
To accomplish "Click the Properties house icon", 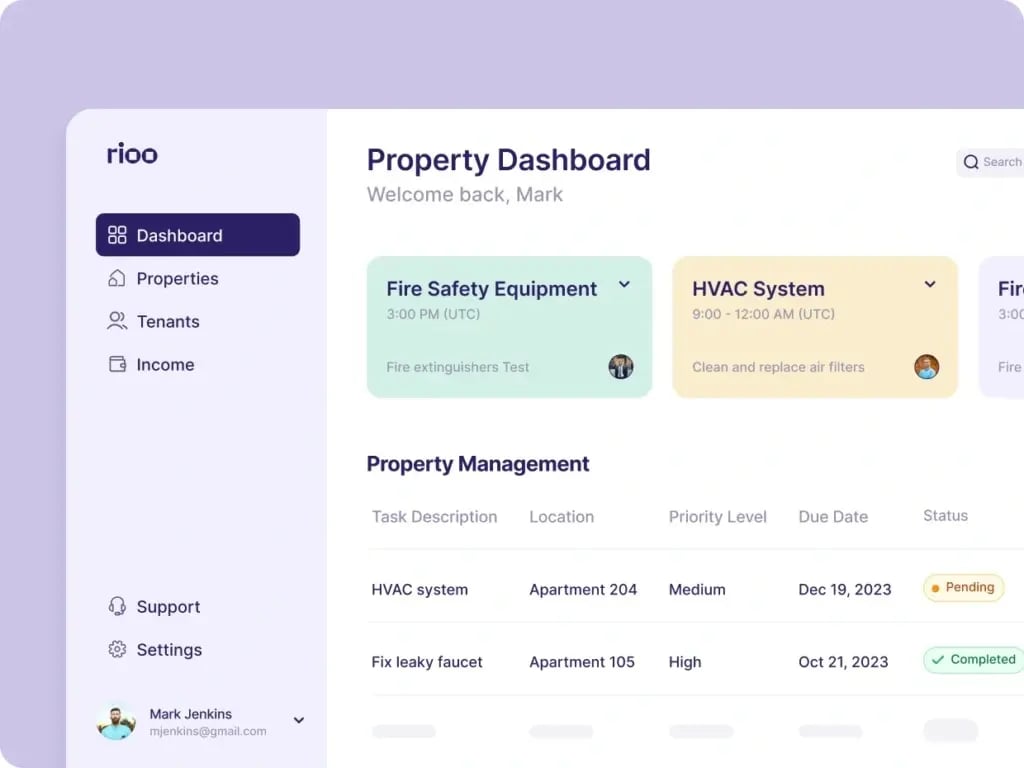I will point(117,278).
